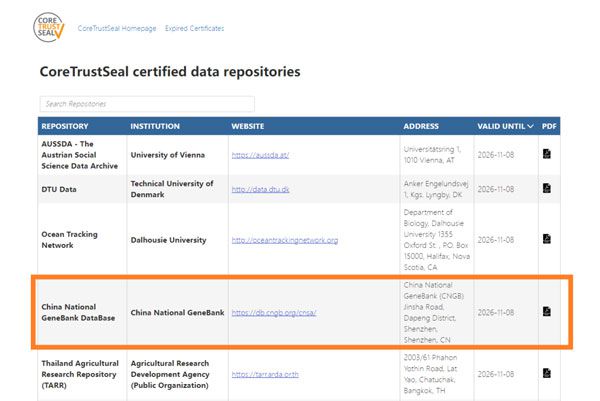Open the tarr.arda.or.th link
The width and height of the screenshot is (600, 401).
pyautogui.click(x=265, y=374)
